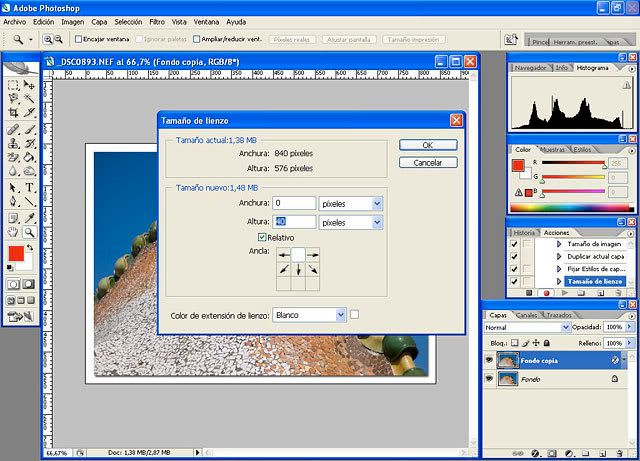Screen dimensions: 640x461
Task: Expand the Duplicar actual capa action
Action: pos(559,256)
